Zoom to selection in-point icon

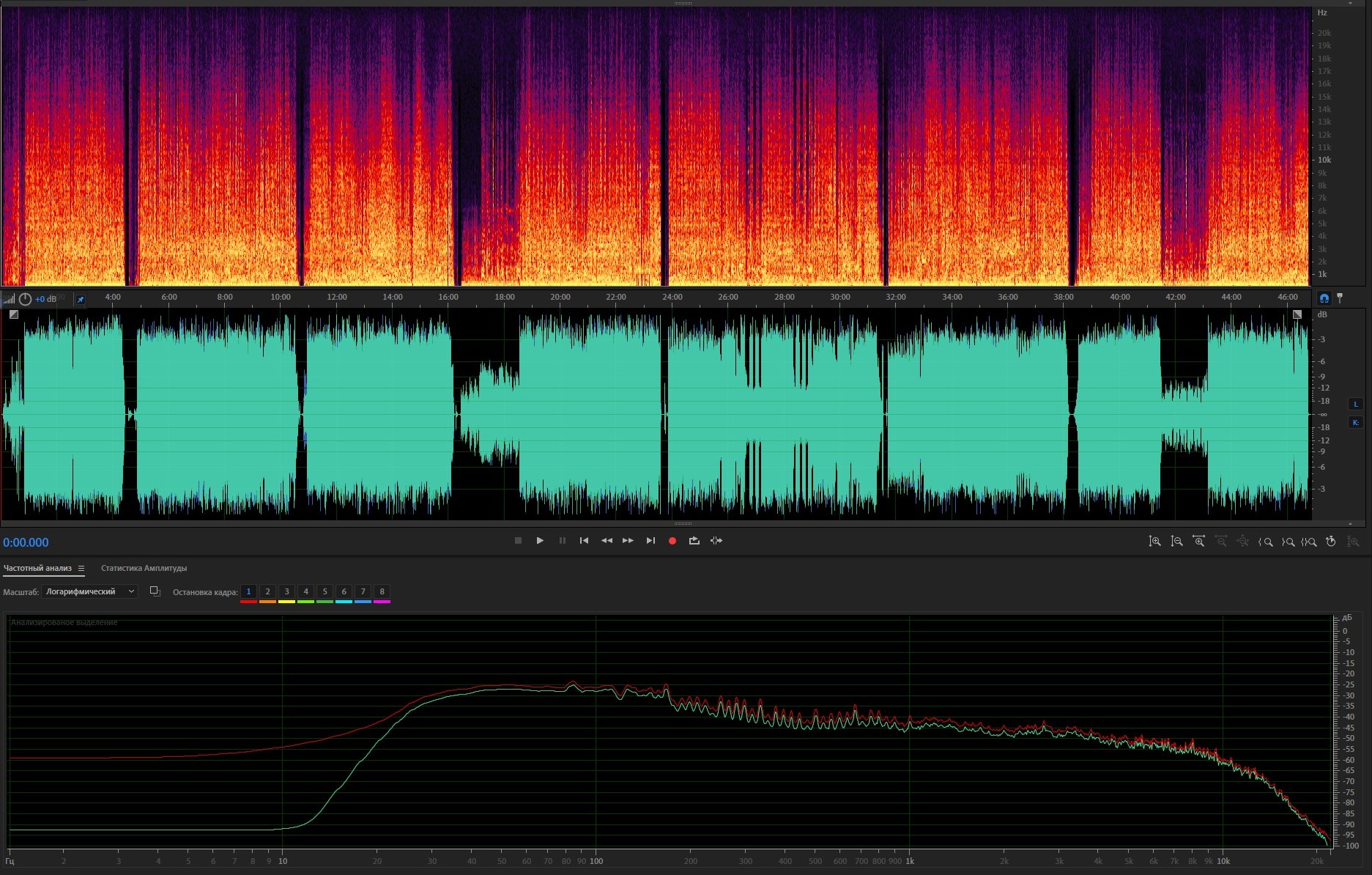[1265, 542]
